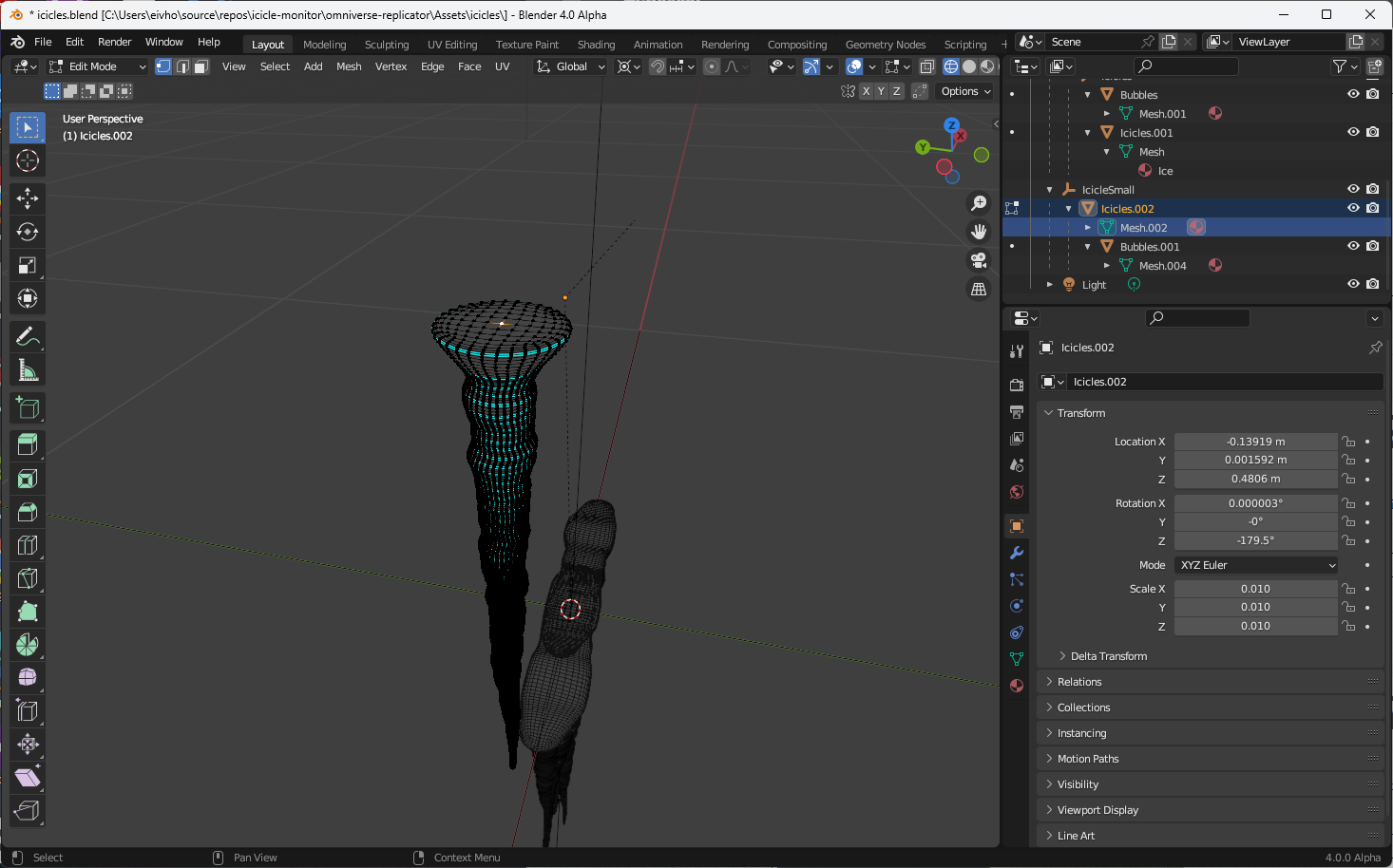The height and width of the screenshot is (868, 1393).
Task: Select the Rotate tool
Action: 28,232
